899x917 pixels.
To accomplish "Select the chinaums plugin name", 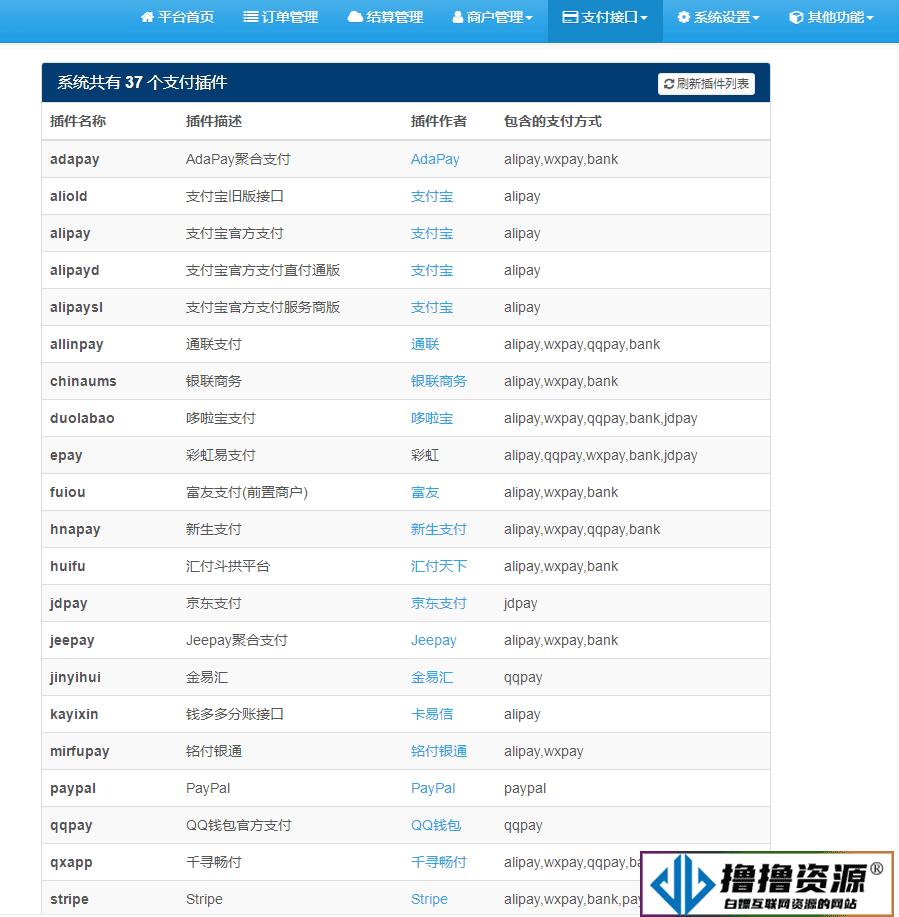I will (83, 381).
